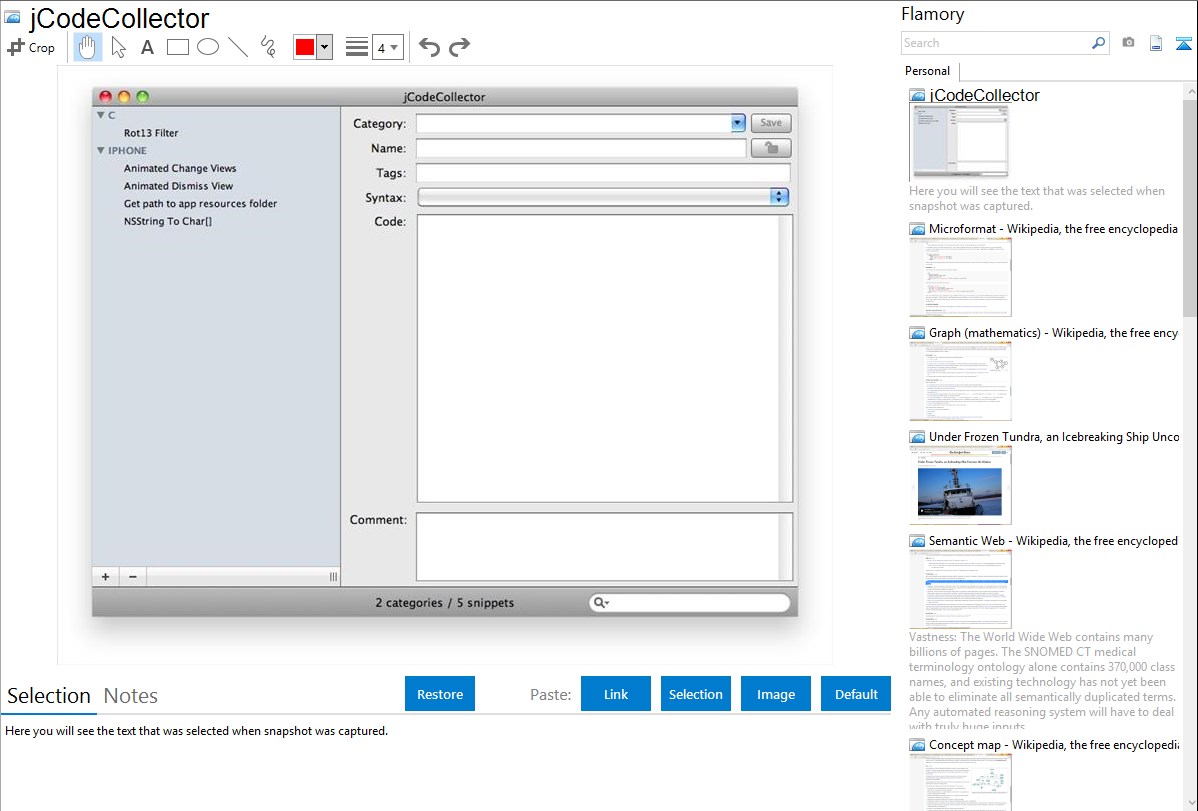
Task: Pick the freehand scribble tool
Action: pyautogui.click(x=268, y=47)
